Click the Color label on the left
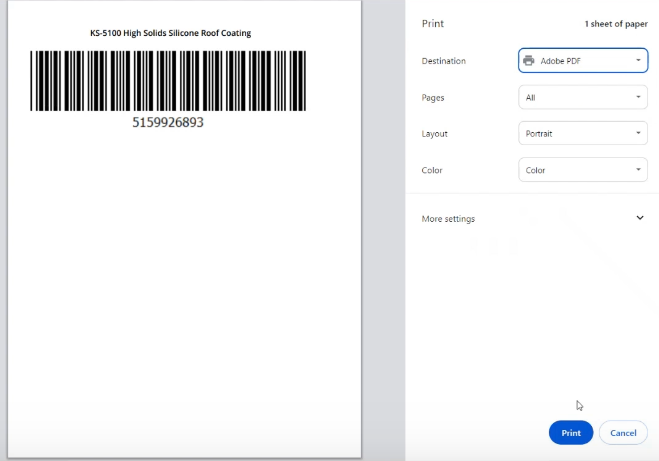The height and width of the screenshot is (461, 659). pos(432,170)
